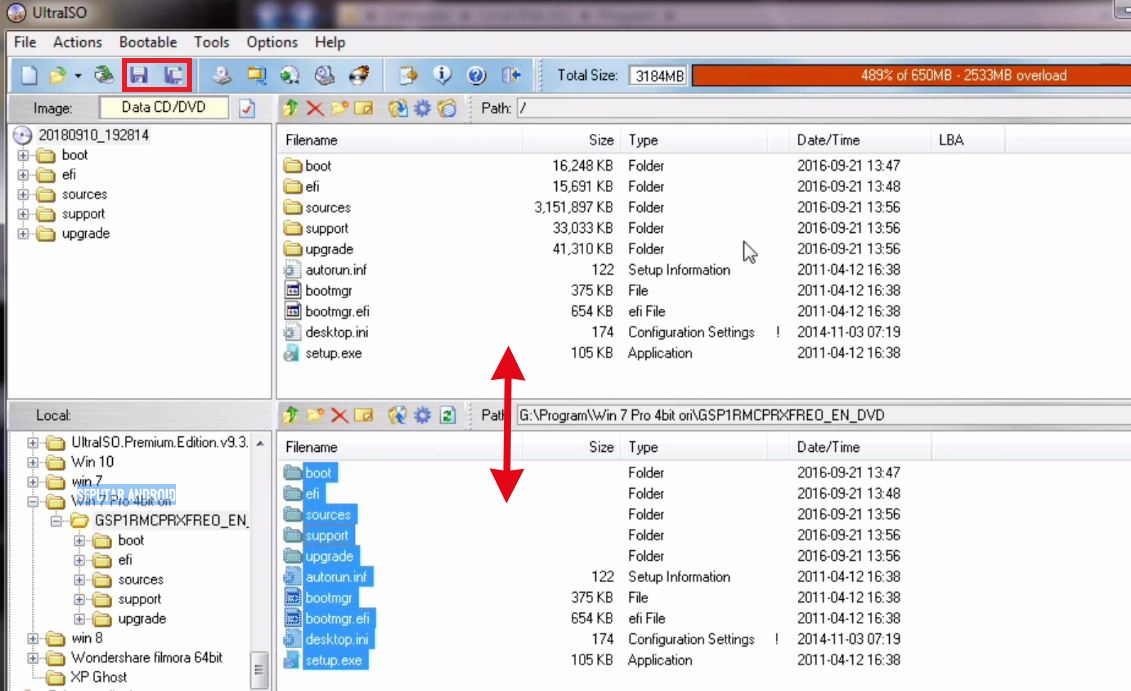Click the Local tree scrollbar up arrow
1131x691 pixels.
pyautogui.click(x=260, y=443)
